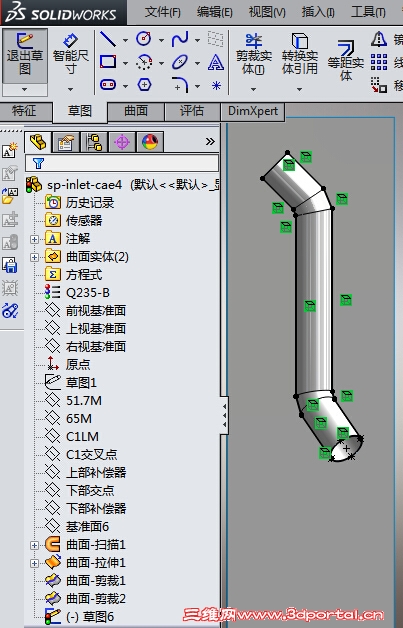The image size is (403, 628).
Task: Select the Point sketch tool
Action: [216, 85]
